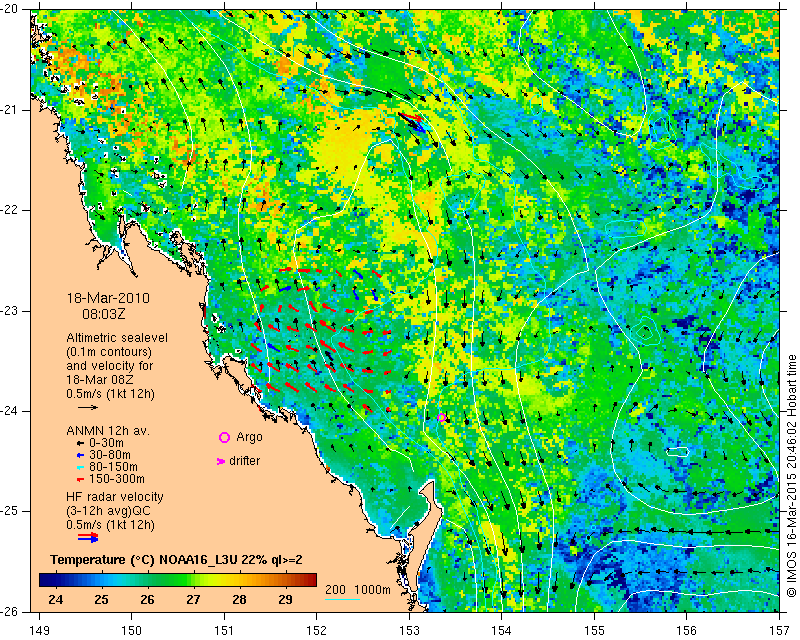Viewport: 800px width, 640px height.
Task: Click the small closed white contour east of 156
Action: (678, 451)
